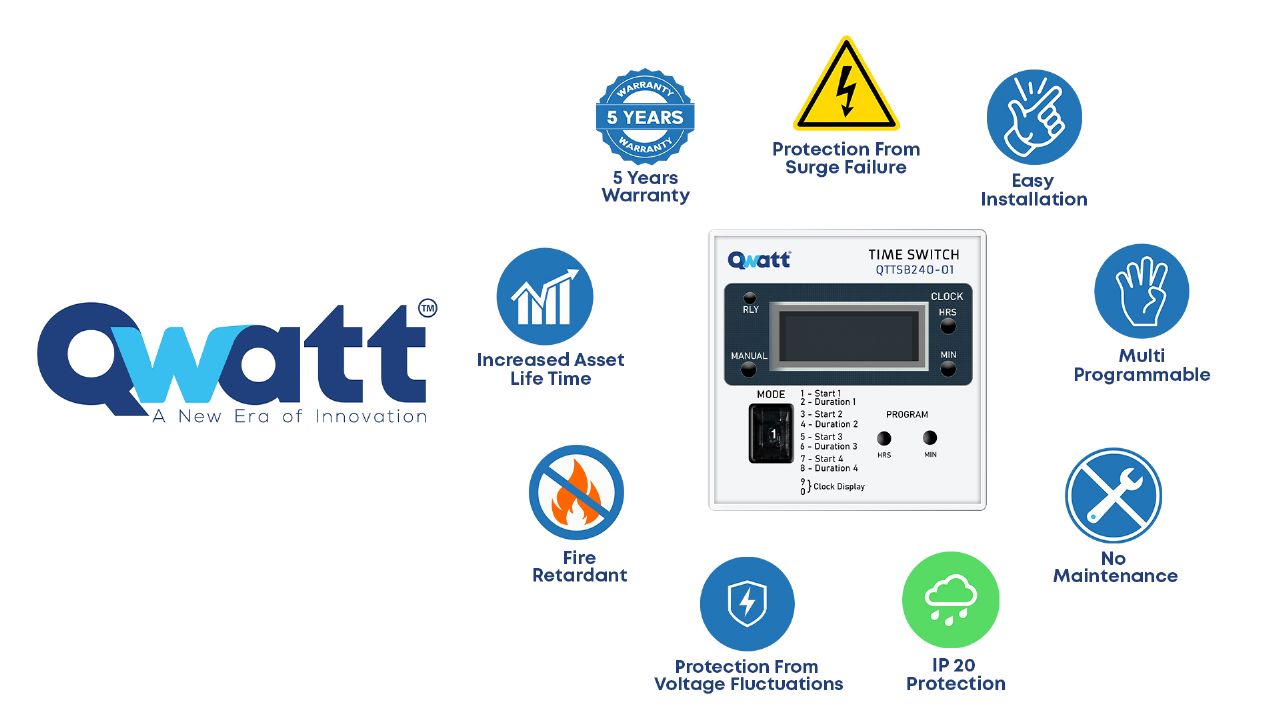Viewport: 1280px width, 720px height.
Task: Click the small Qwatt logo on the time switch
Action: pos(760,259)
